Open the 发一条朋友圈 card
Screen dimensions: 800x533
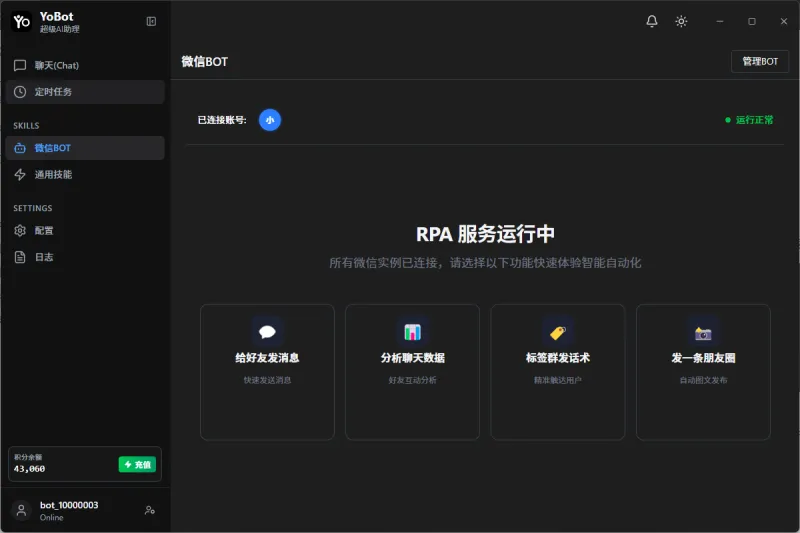[x=703, y=372]
